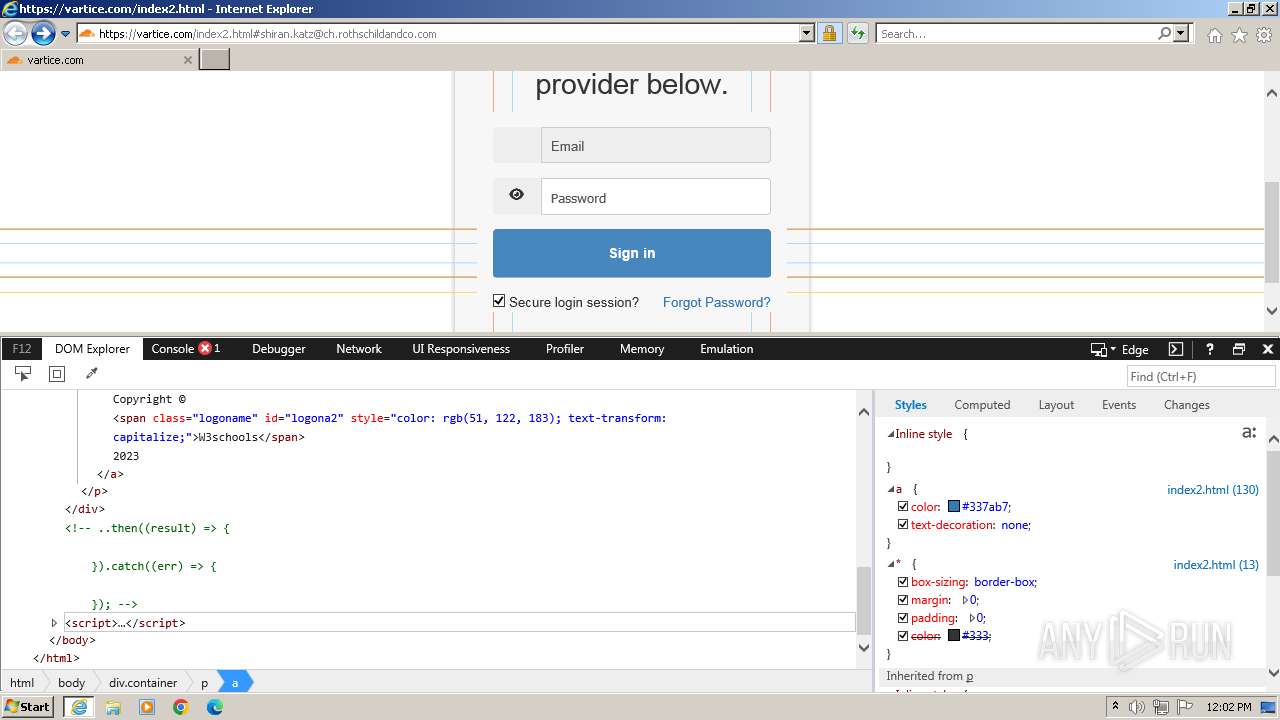Open File Explorer from the taskbar
This screenshot has height=720, width=1280.
(113, 707)
